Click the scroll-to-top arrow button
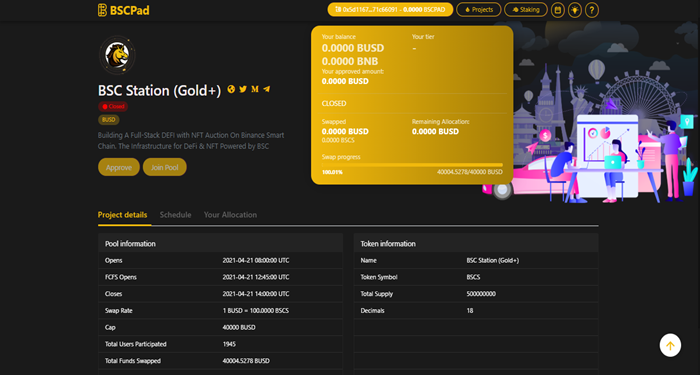Viewport: 700px width, 375px height. pos(670,345)
